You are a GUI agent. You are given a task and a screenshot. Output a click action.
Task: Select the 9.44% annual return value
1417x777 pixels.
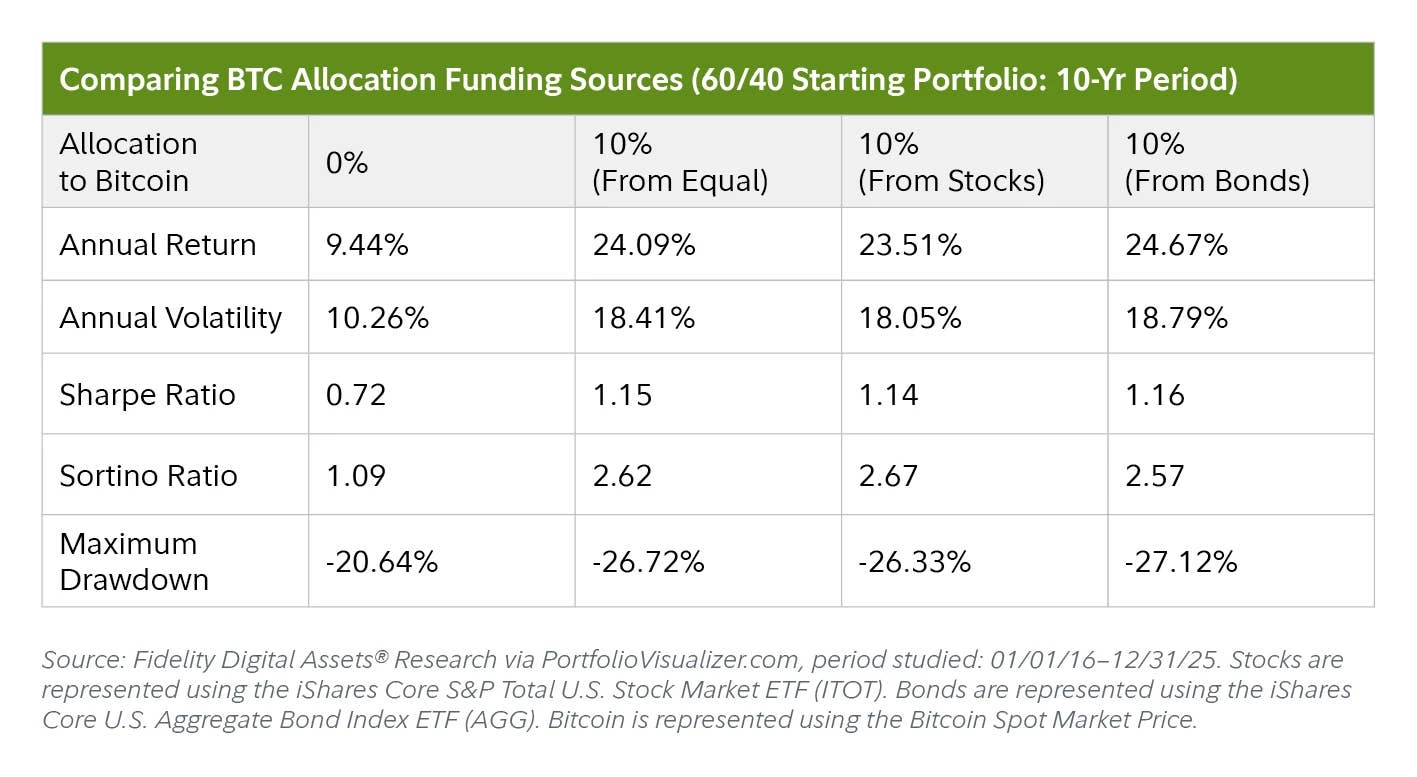pos(367,245)
